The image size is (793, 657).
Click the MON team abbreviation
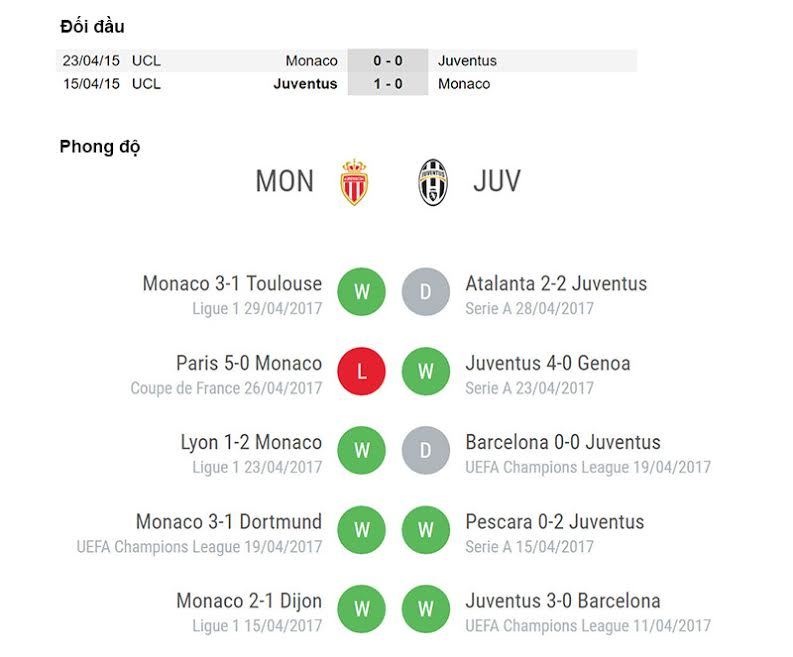284,181
